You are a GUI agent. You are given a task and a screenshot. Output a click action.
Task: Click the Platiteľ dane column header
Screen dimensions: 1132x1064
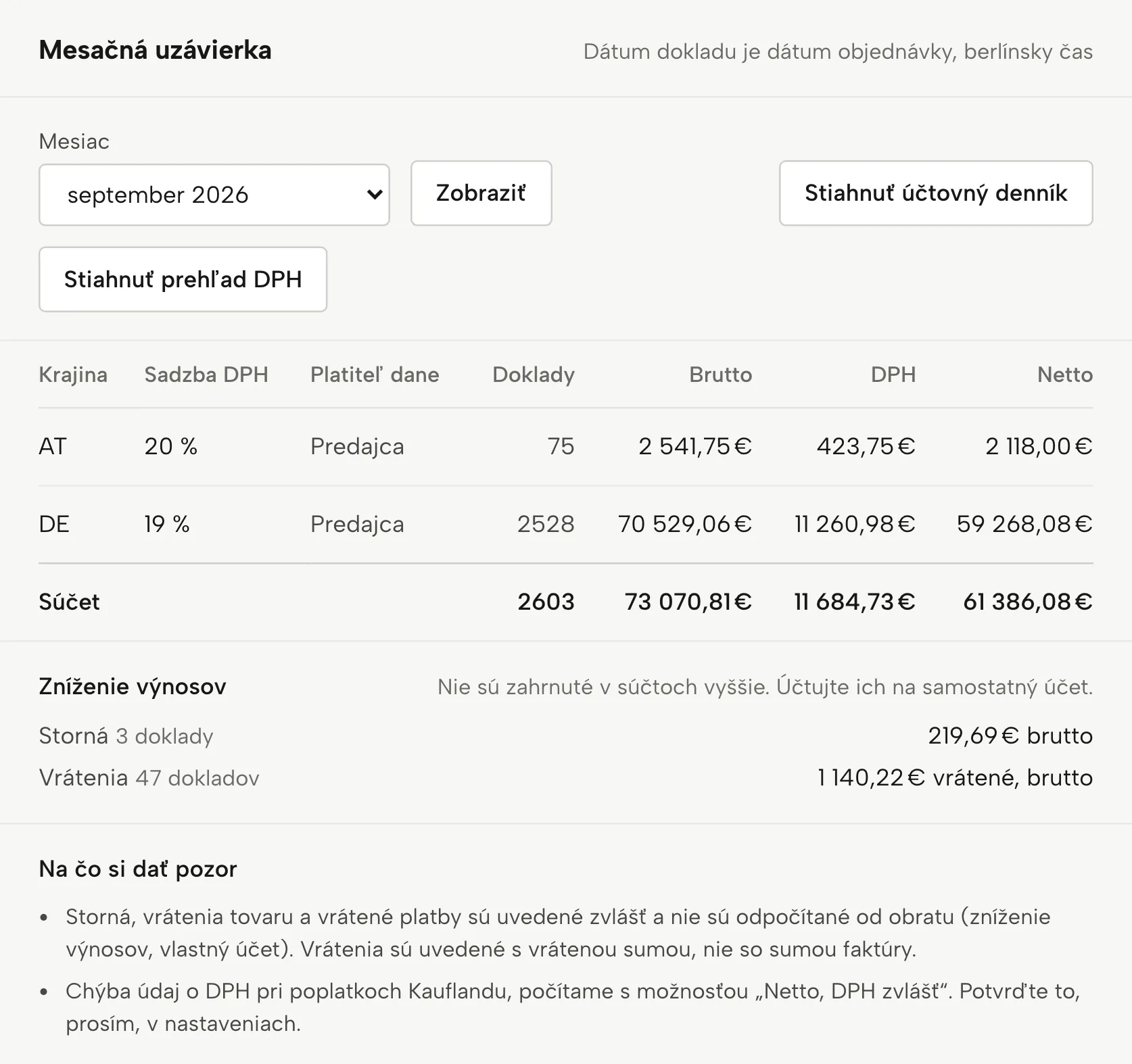(375, 374)
